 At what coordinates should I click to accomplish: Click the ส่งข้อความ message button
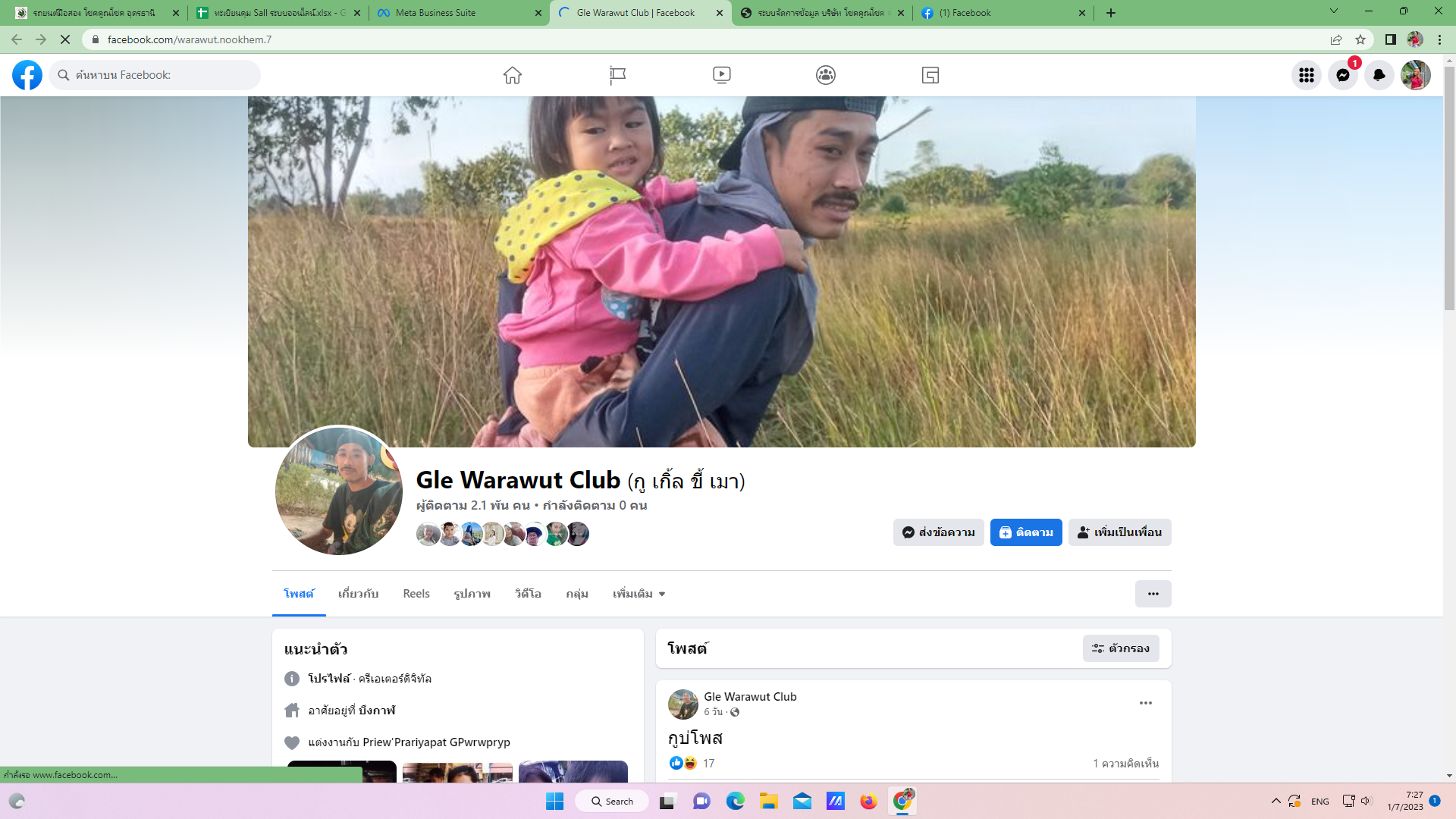938,532
